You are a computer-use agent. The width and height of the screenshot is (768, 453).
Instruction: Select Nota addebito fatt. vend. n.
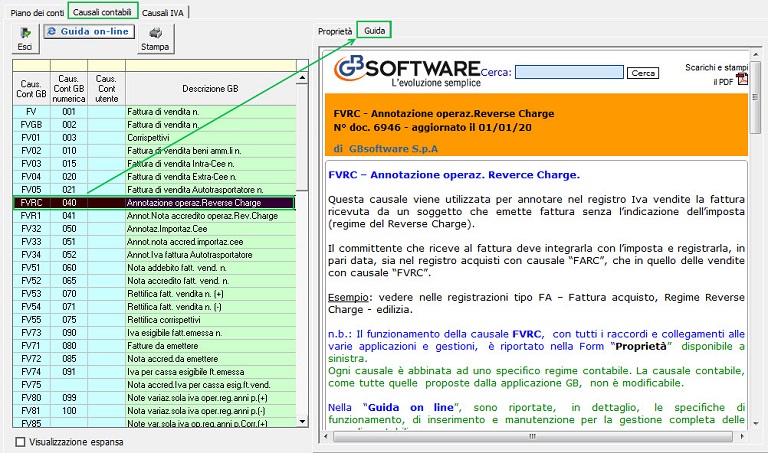tap(154, 268)
